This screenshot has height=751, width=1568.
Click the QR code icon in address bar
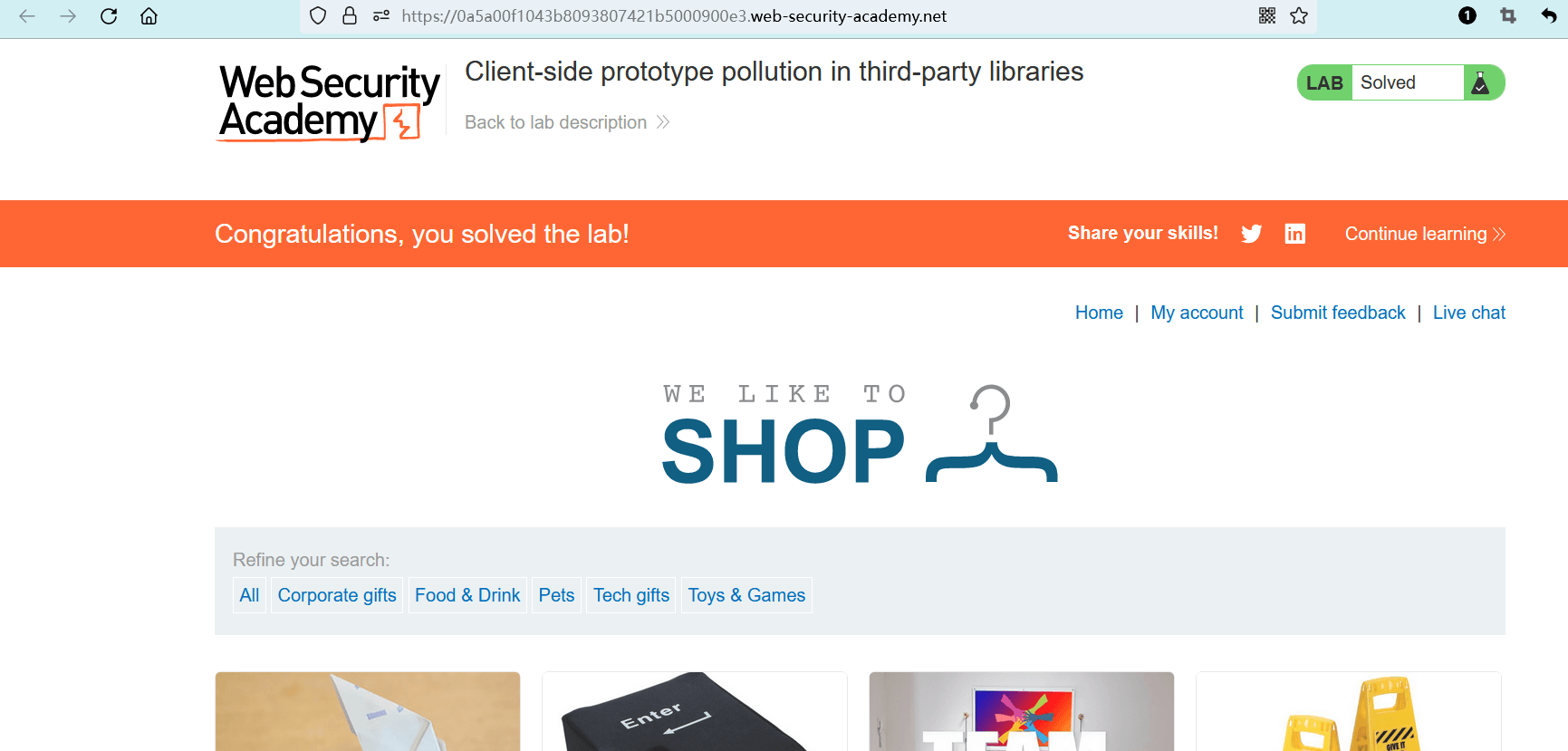pyautogui.click(x=1267, y=16)
